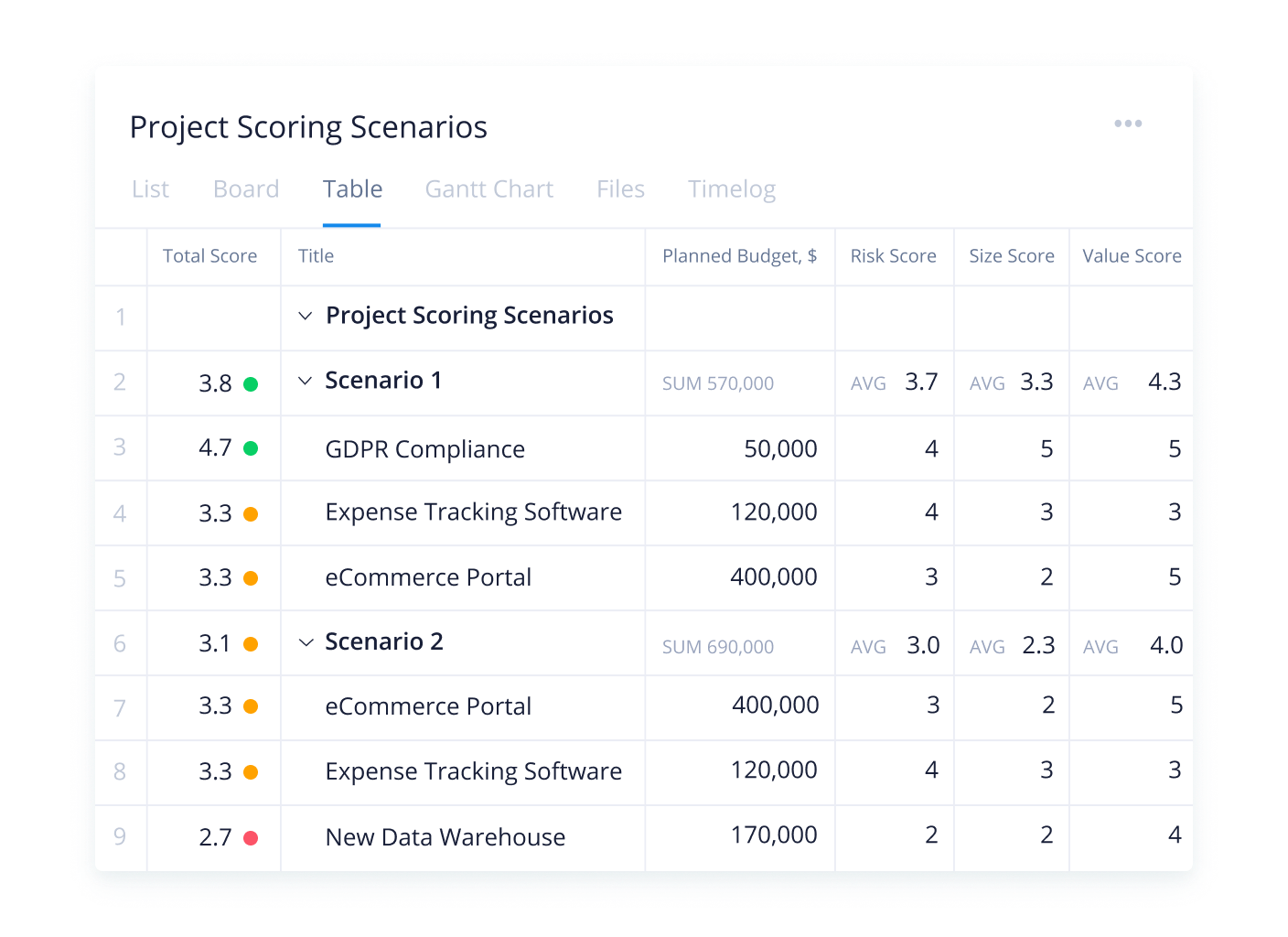Click the orange dot next to Scenario 2 score
The image size is (1288, 937).
click(x=252, y=644)
